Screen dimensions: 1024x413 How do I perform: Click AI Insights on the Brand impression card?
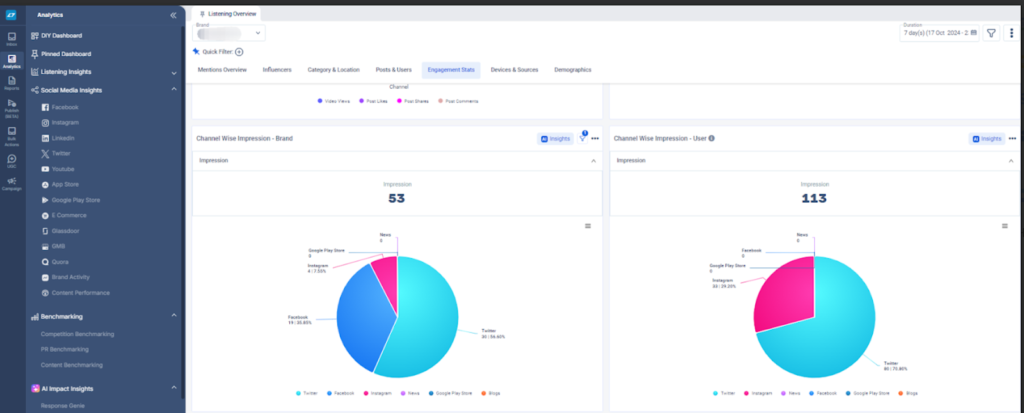click(555, 139)
